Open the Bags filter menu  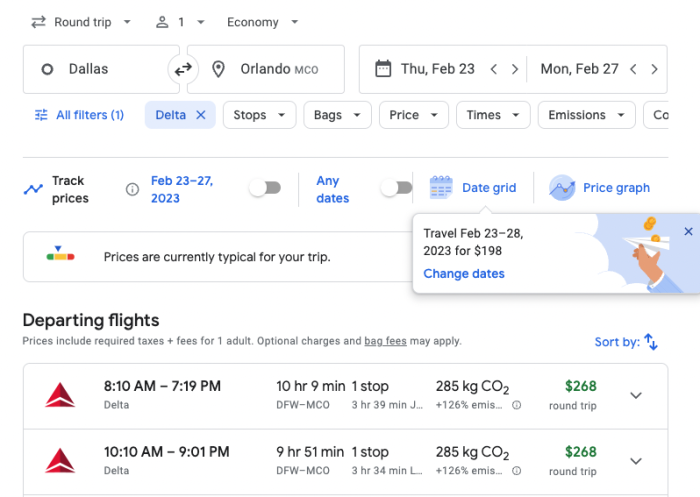point(337,115)
